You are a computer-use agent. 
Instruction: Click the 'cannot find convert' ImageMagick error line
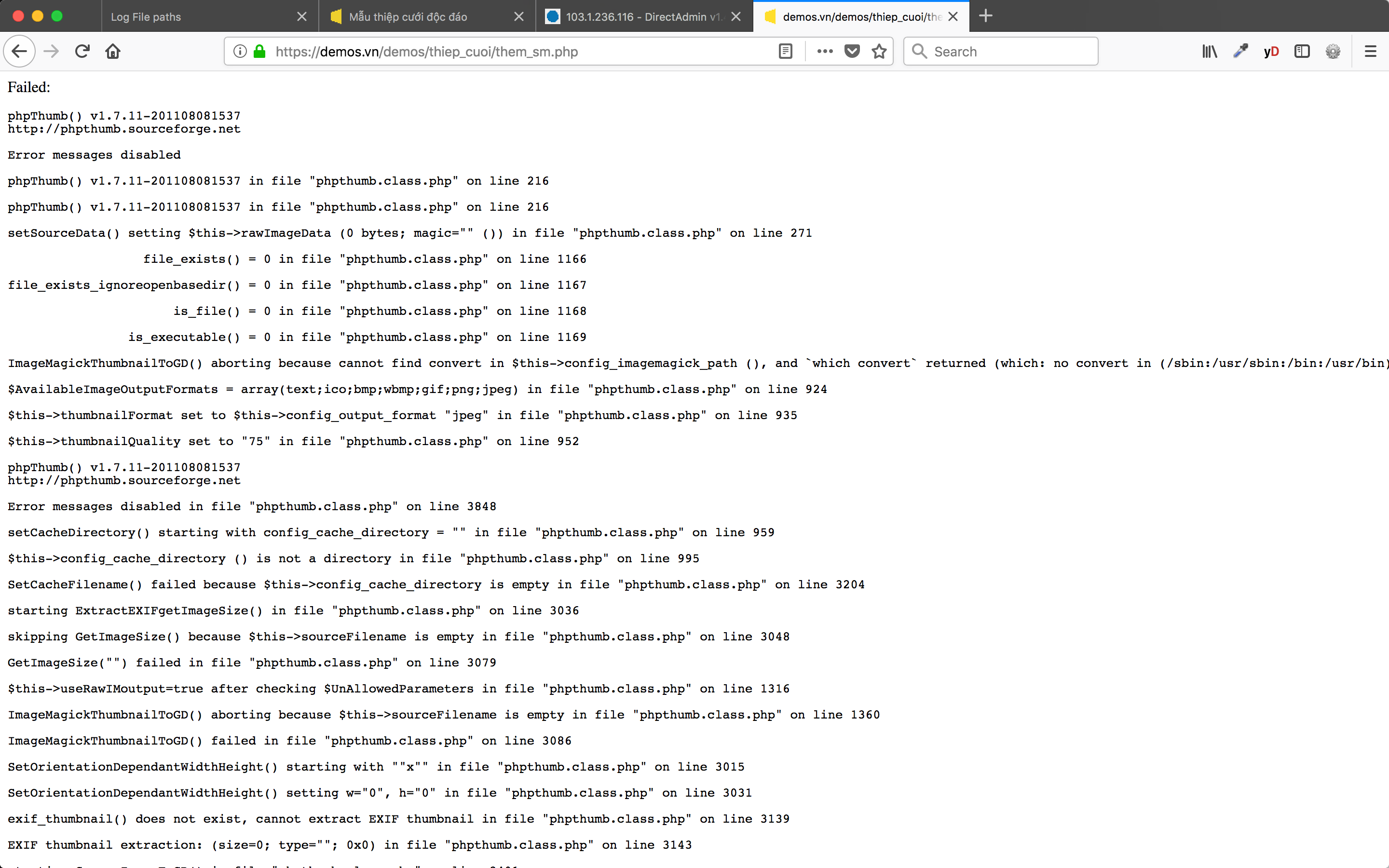(x=698, y=364)
